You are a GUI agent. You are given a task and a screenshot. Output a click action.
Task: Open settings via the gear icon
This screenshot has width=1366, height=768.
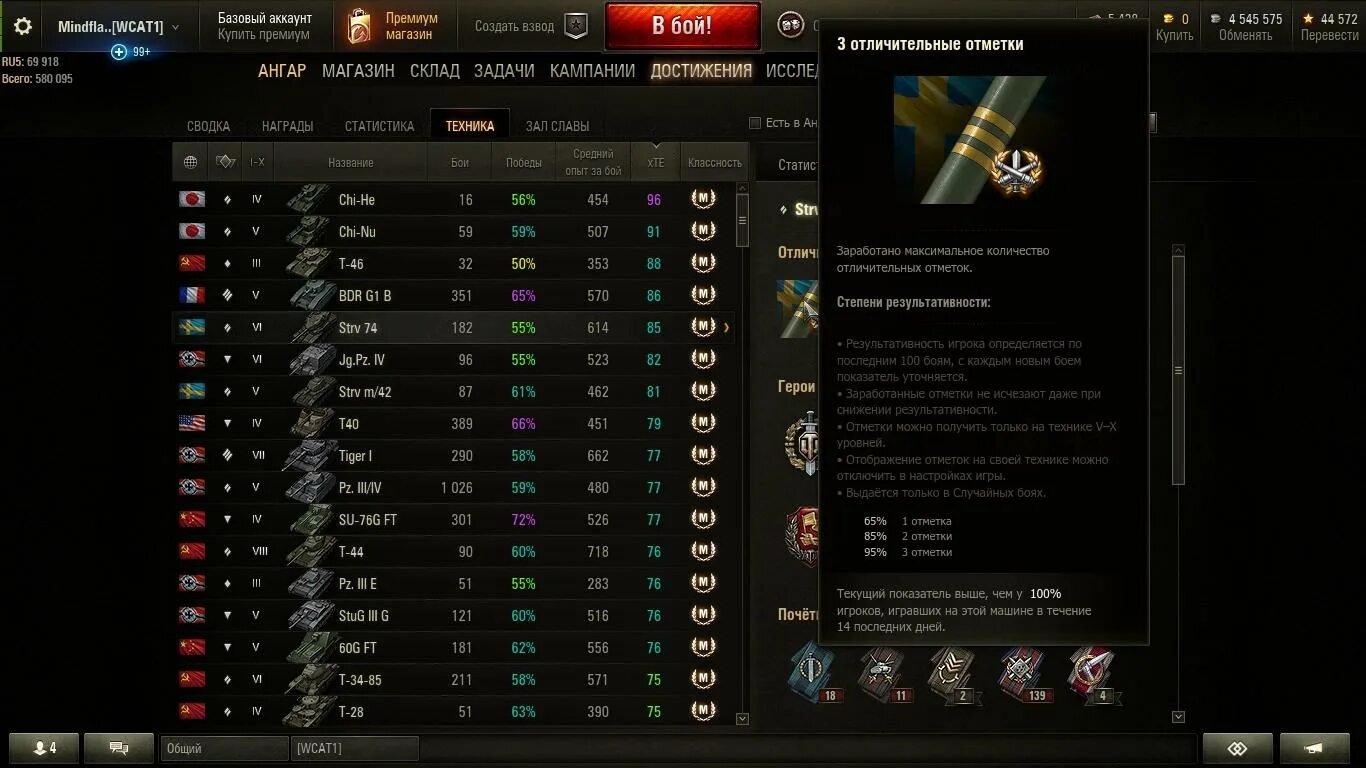22,26
